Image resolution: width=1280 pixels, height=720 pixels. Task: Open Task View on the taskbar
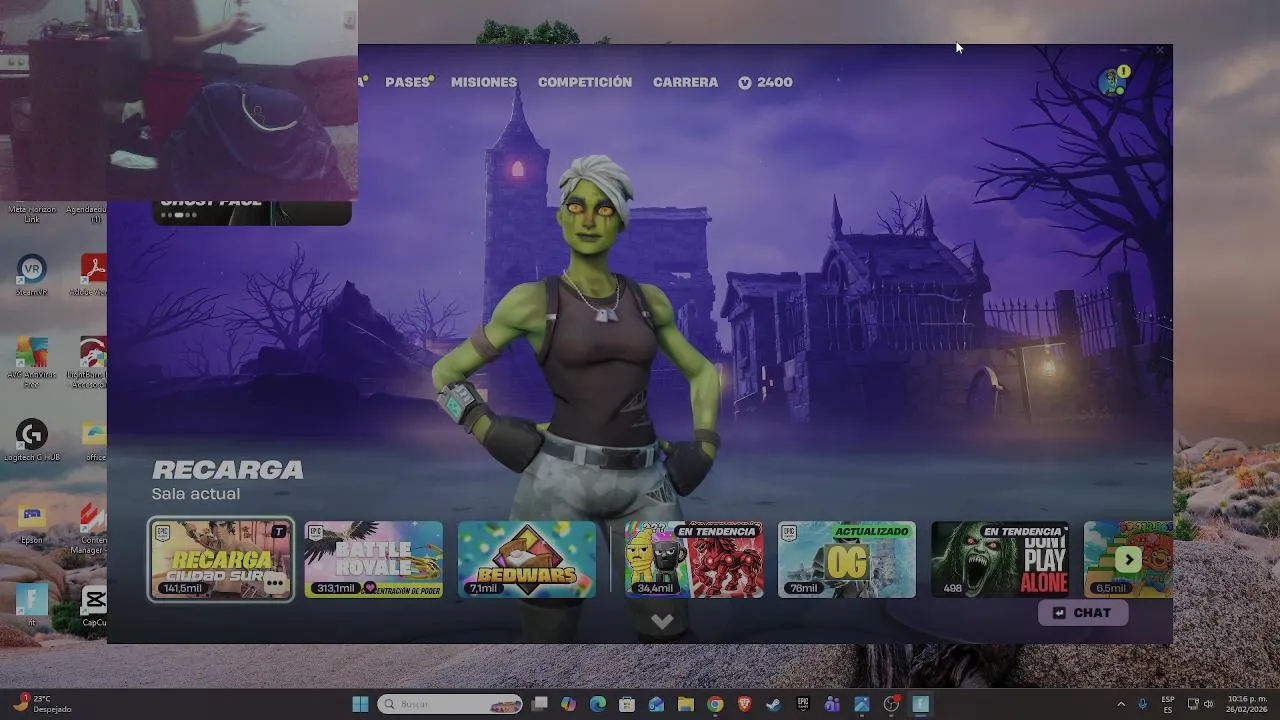pos(540,704)
